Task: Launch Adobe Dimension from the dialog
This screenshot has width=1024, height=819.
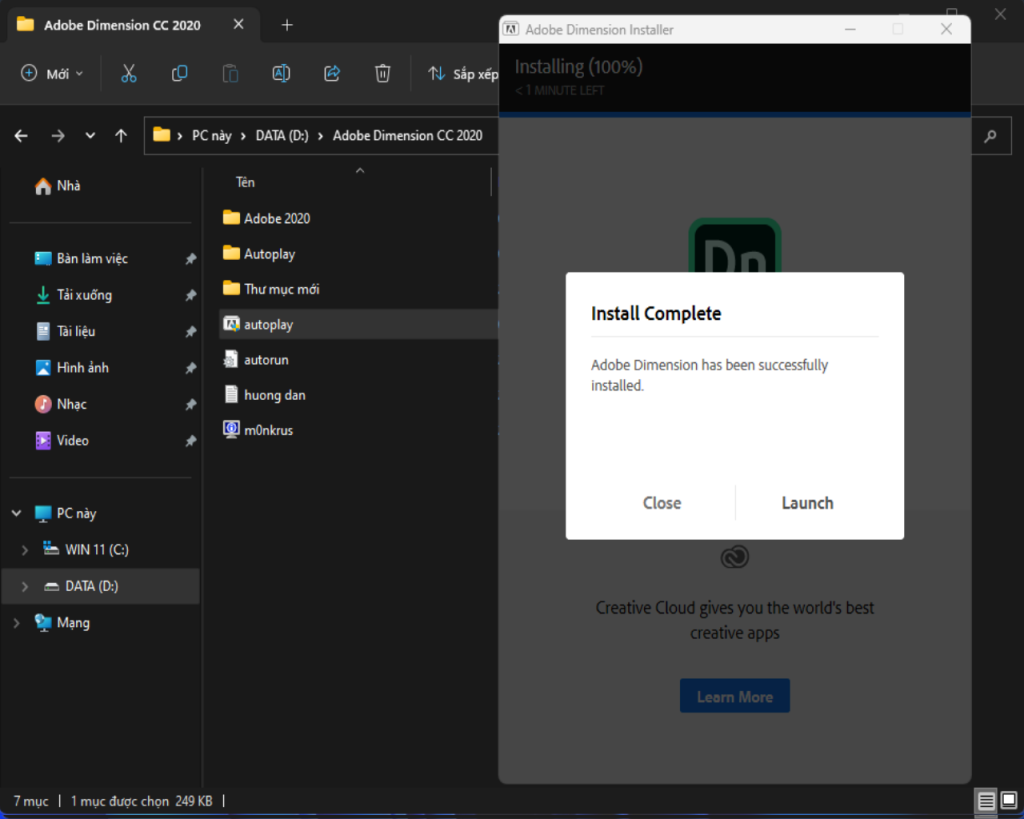Action: (807, 503)
